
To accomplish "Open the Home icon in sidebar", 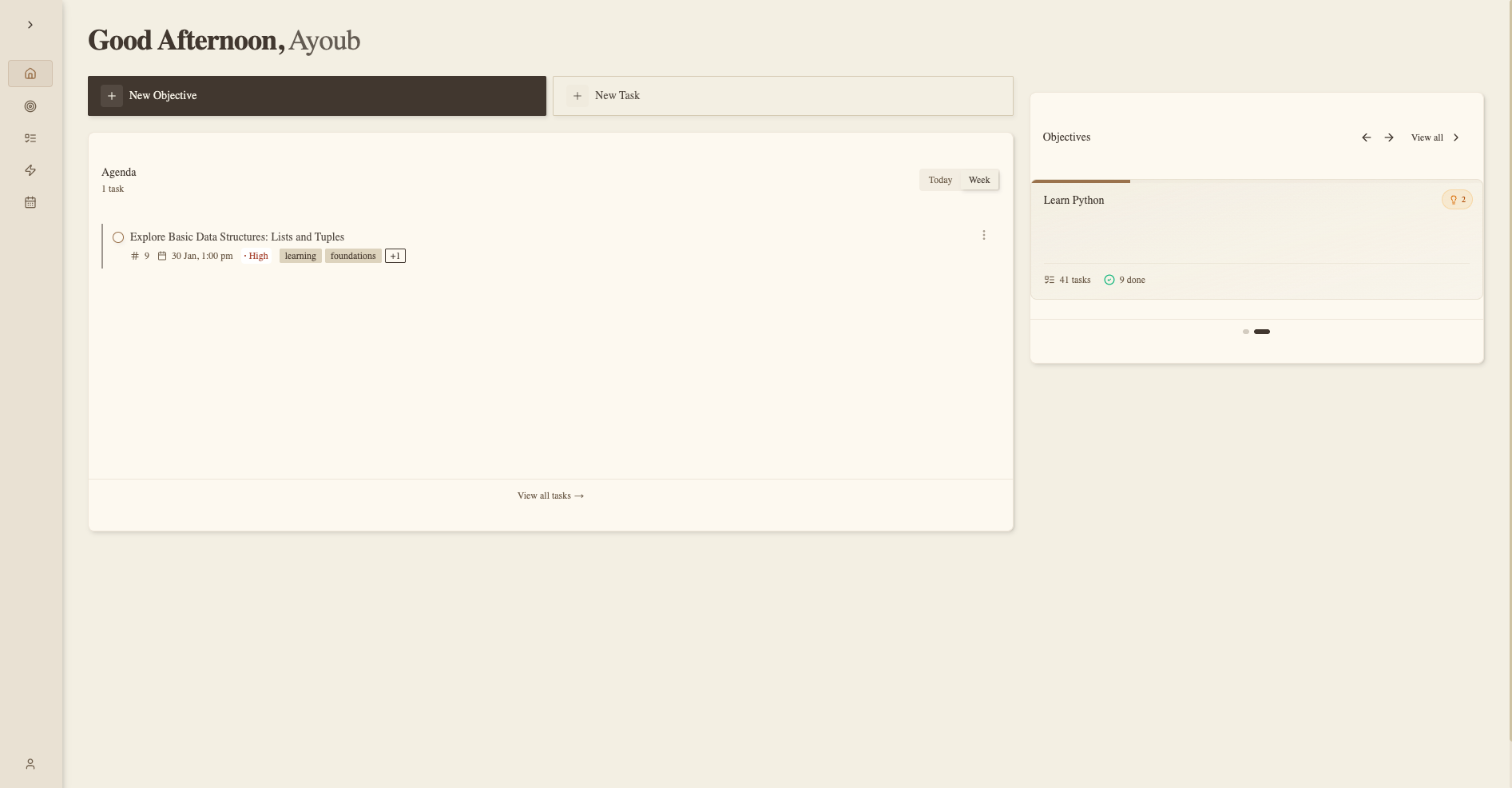I will (x=30, y=74).
